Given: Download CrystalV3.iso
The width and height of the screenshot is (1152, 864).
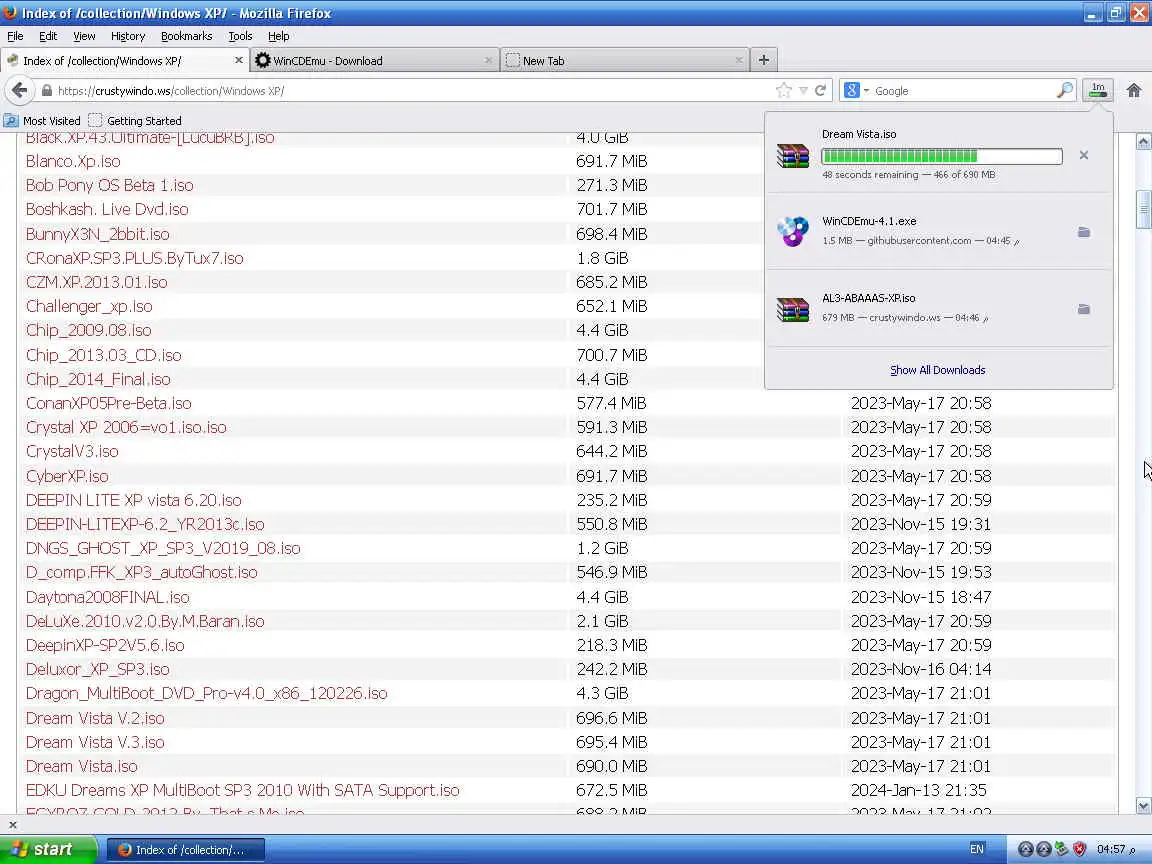Looking at the screenshot, I should [x=72, y=451].
